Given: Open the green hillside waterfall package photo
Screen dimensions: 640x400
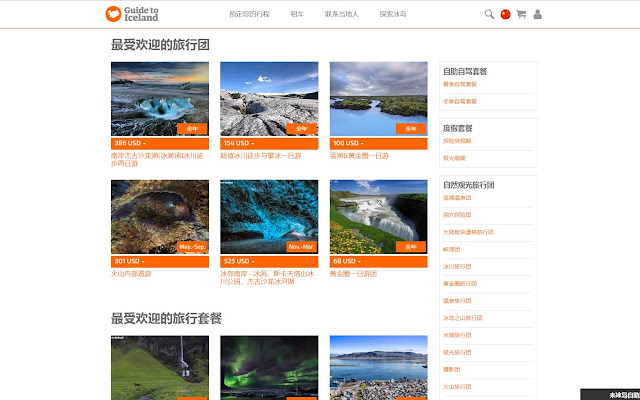Looking at the screenshot, I should click(x=160, y=368).
